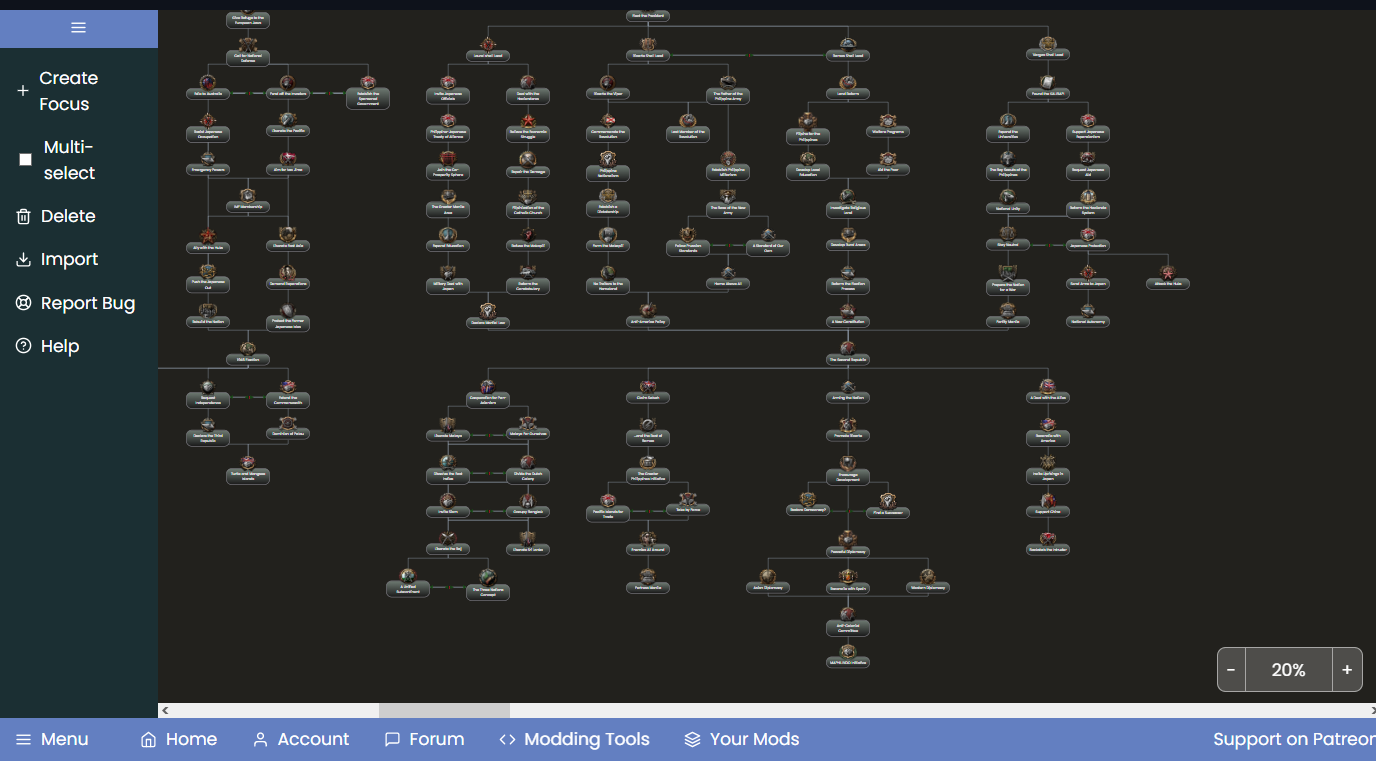Click the Delete trash icon in sidebar
This screenshot has width=1376, height=761.
pos(24,217)
